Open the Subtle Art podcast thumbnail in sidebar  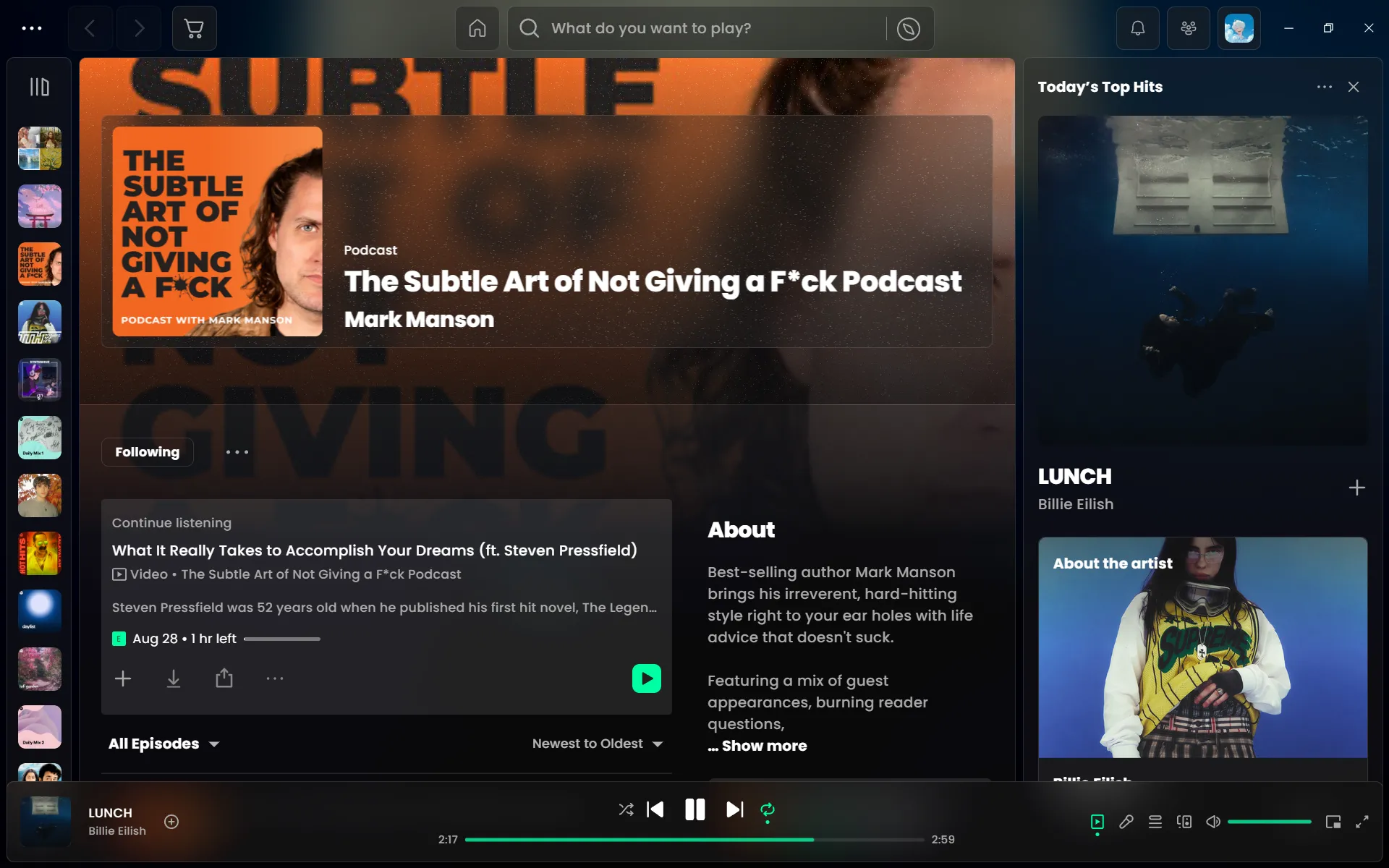[40, 264]
